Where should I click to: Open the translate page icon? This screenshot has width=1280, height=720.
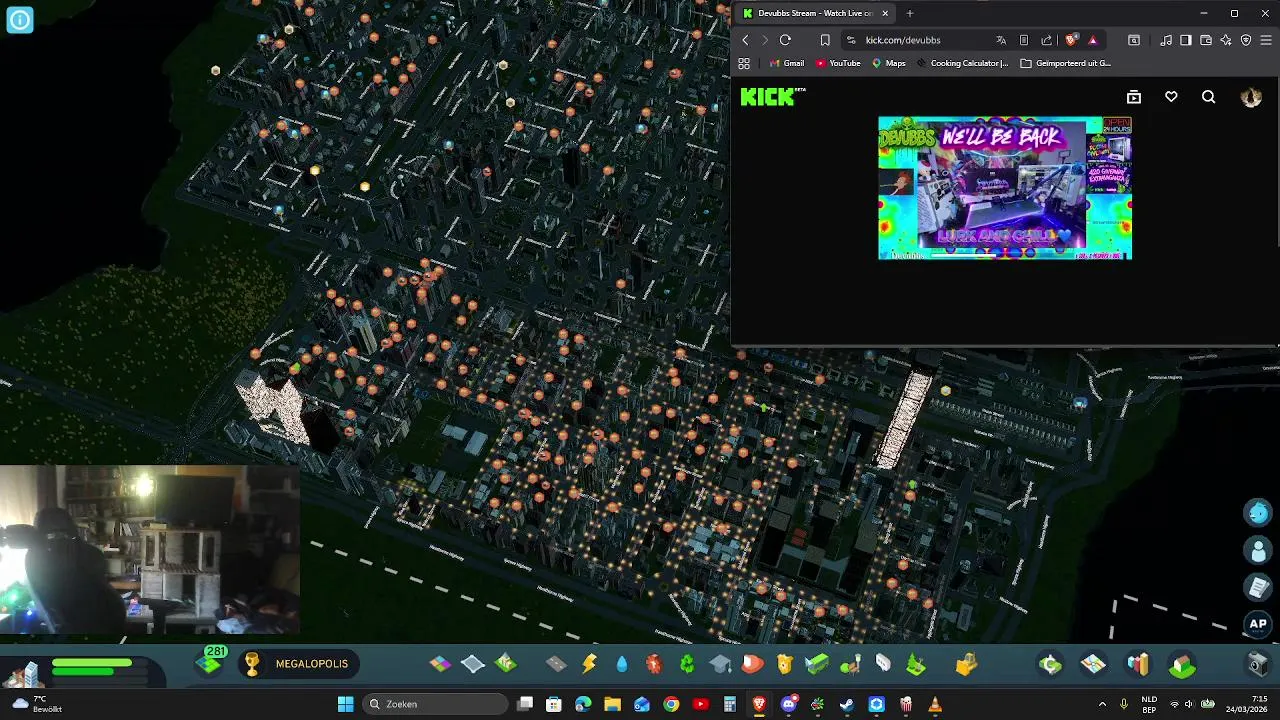[x=1001, y=40]
